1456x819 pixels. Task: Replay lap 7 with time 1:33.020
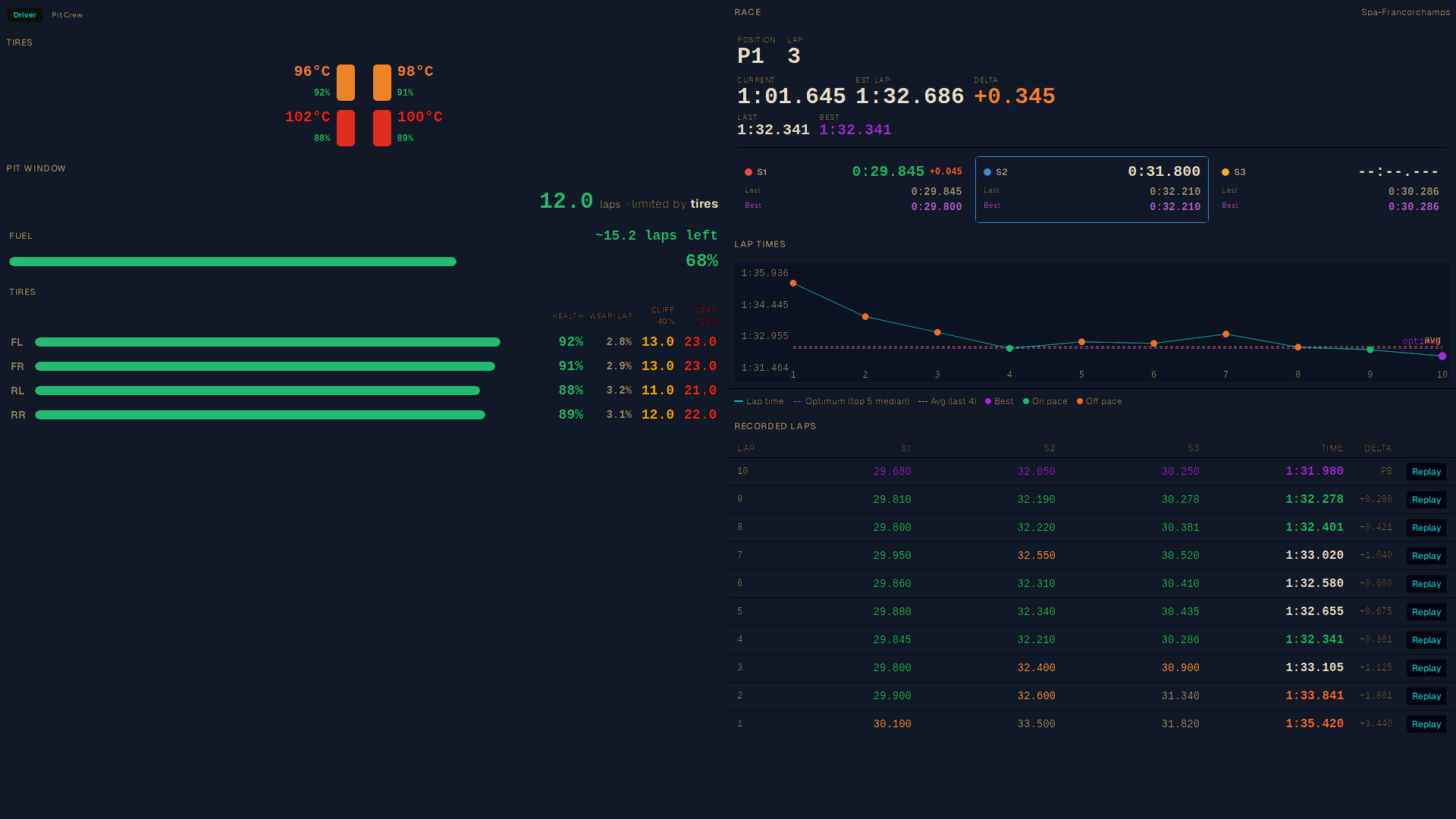(1426, 556)
